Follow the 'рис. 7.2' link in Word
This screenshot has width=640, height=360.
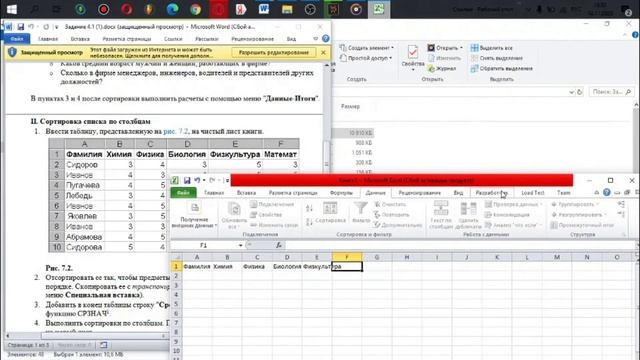tap(176, 131)
